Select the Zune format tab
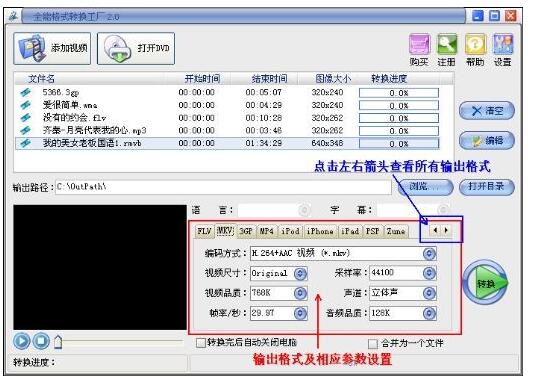554x380 pixels. pos(396,231)
